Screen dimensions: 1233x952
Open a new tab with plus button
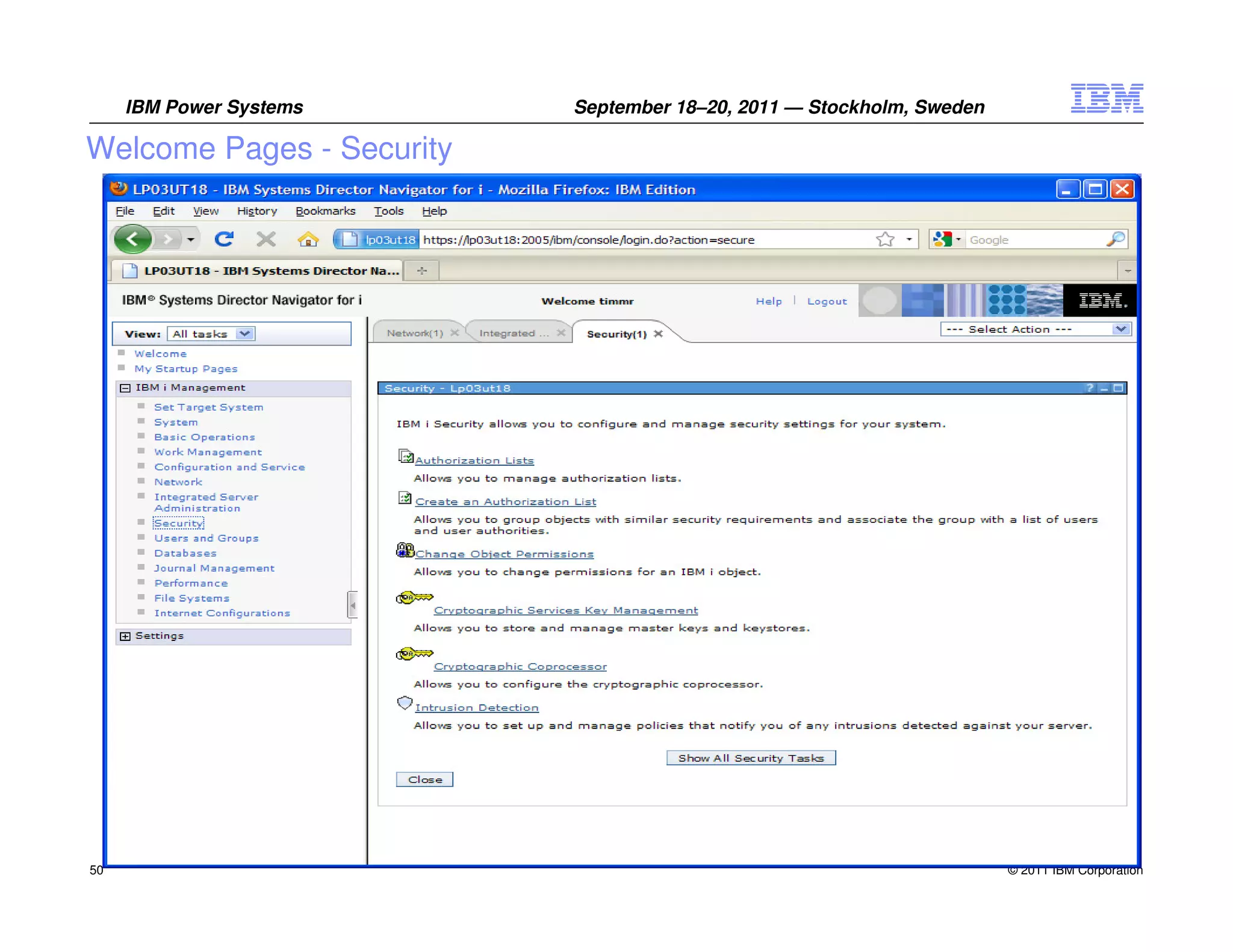pyautogui.click(x=422, y=271)
